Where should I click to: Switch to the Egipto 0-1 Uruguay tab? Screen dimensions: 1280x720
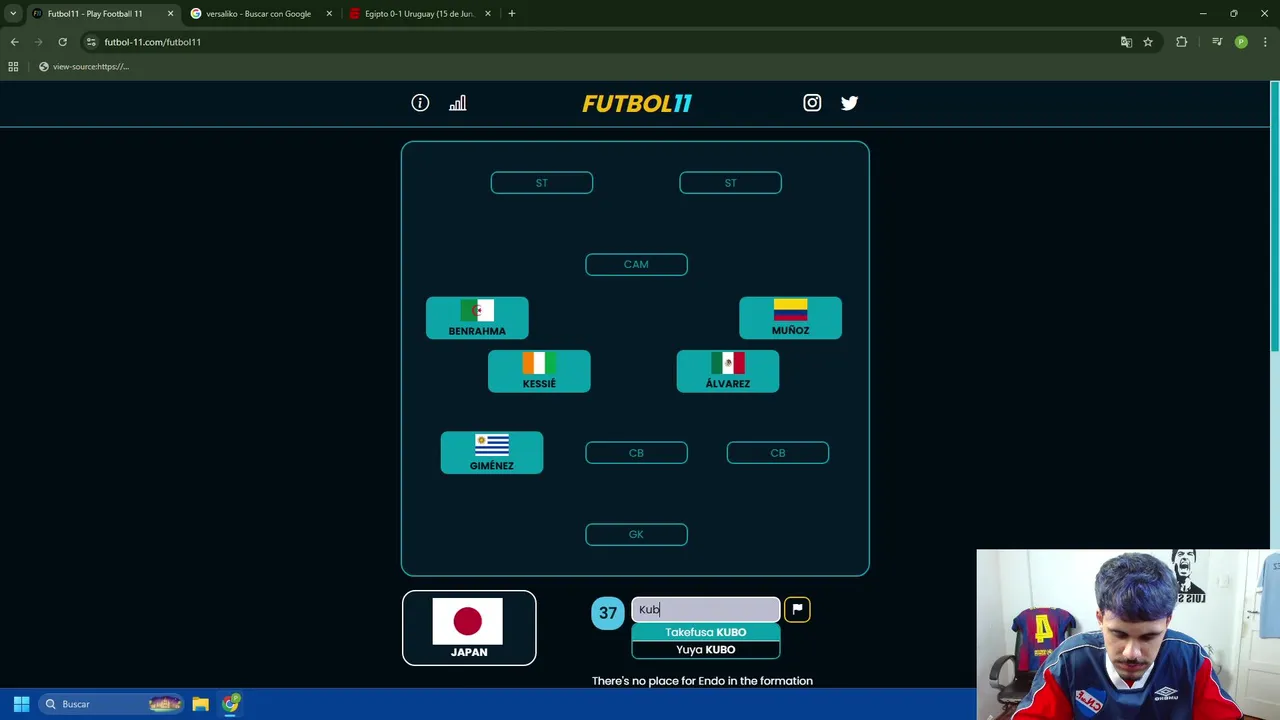[x=418, y=14]
